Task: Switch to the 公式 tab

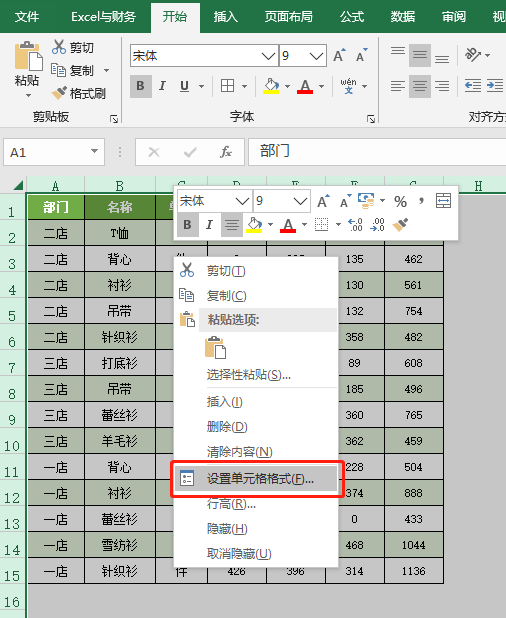Action: coord(352,17)
